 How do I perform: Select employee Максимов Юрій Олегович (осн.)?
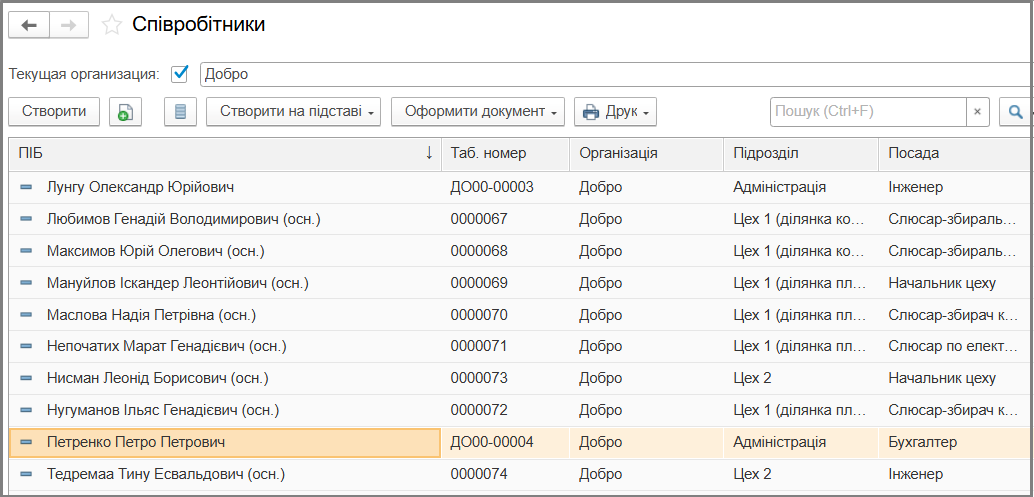click(156, 251)
